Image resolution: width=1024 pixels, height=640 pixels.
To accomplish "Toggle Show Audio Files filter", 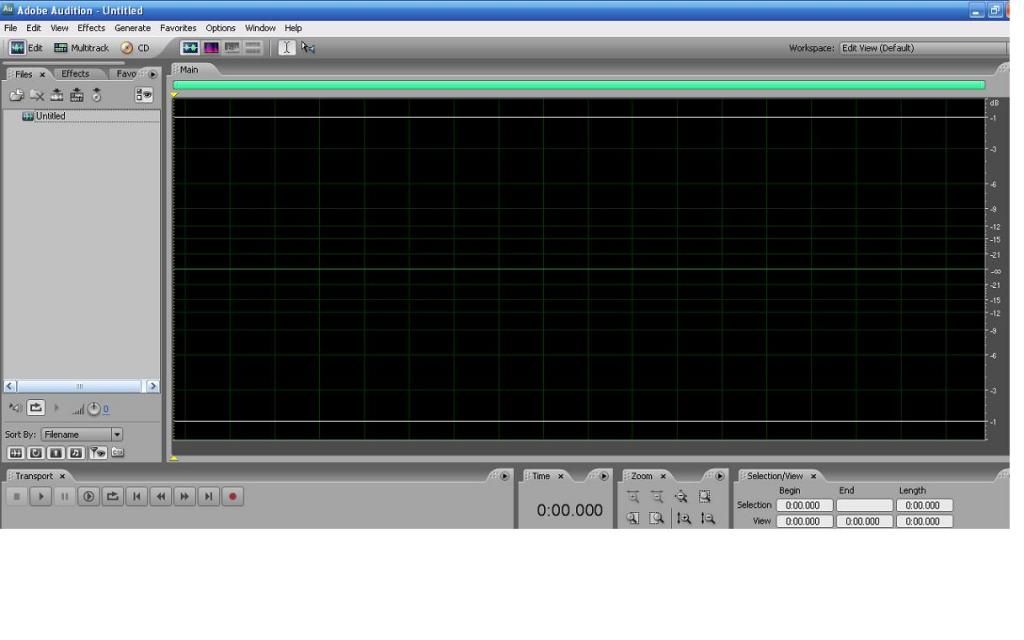I will [16, 453].
